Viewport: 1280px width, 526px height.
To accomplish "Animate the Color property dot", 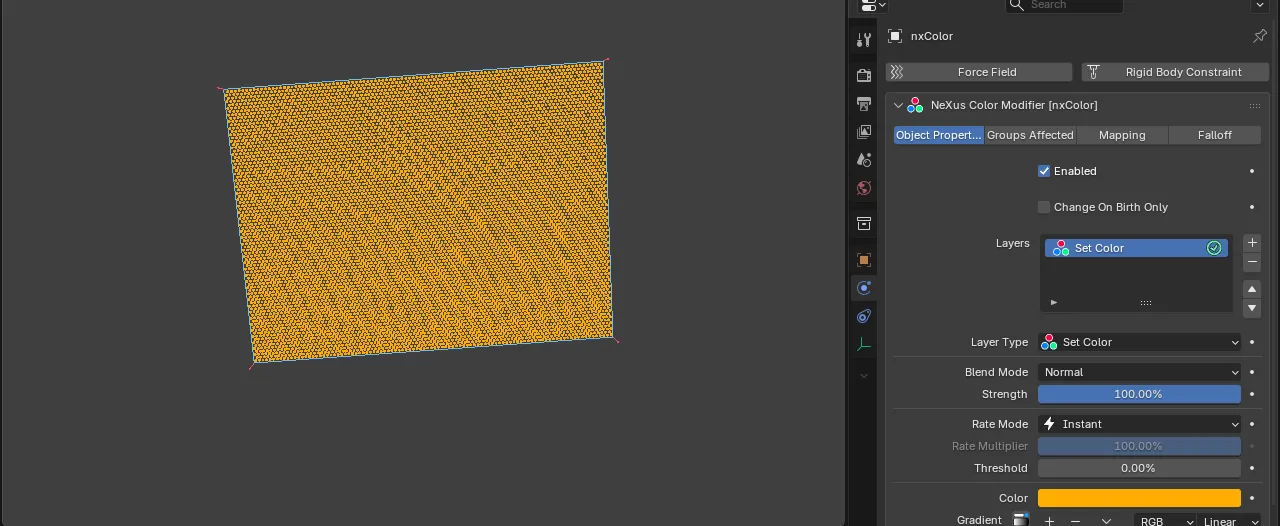I will pos(1252,498).
